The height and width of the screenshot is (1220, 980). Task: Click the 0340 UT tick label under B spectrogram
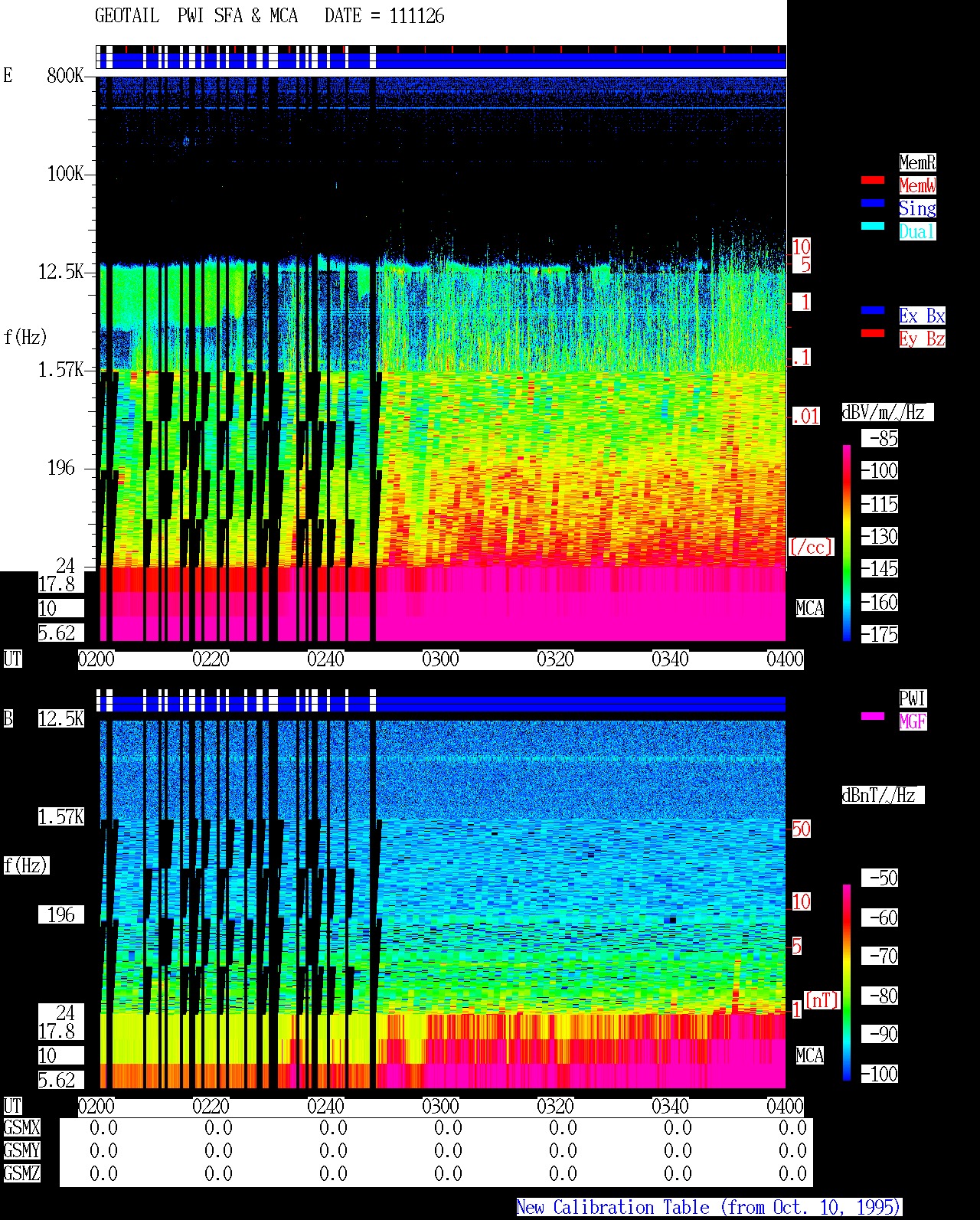[670, 1107]
